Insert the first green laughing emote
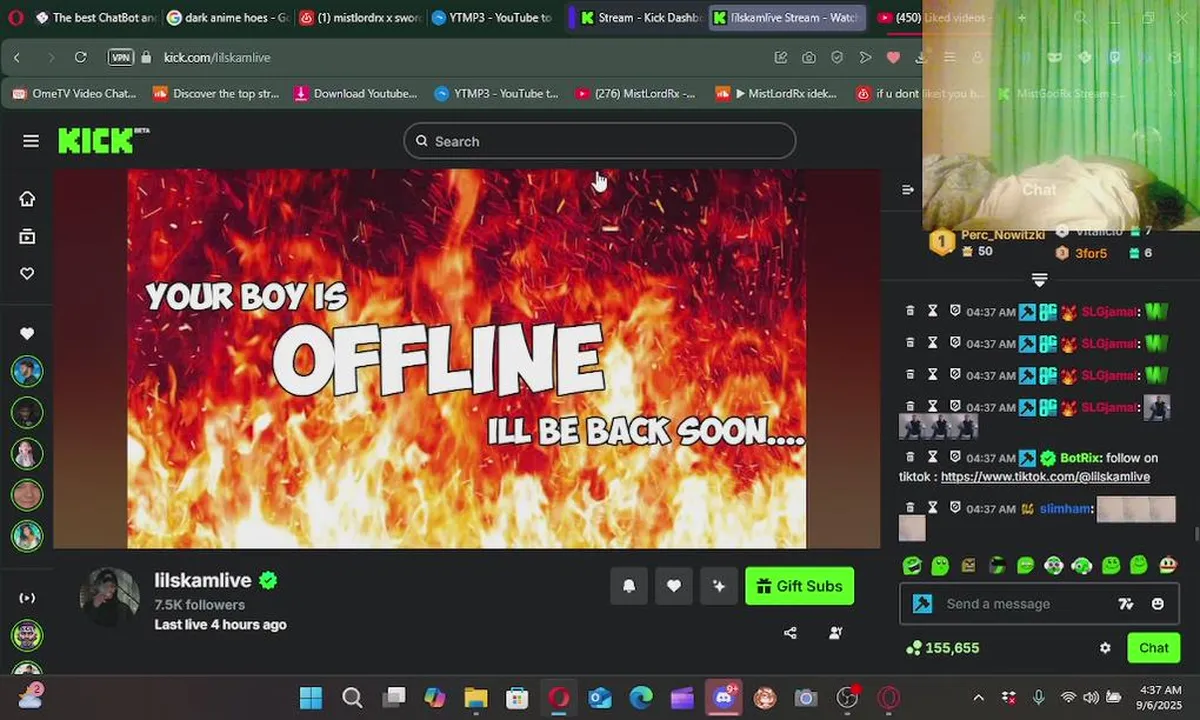This screenshot has width=1200, height=720. (911, 566)
